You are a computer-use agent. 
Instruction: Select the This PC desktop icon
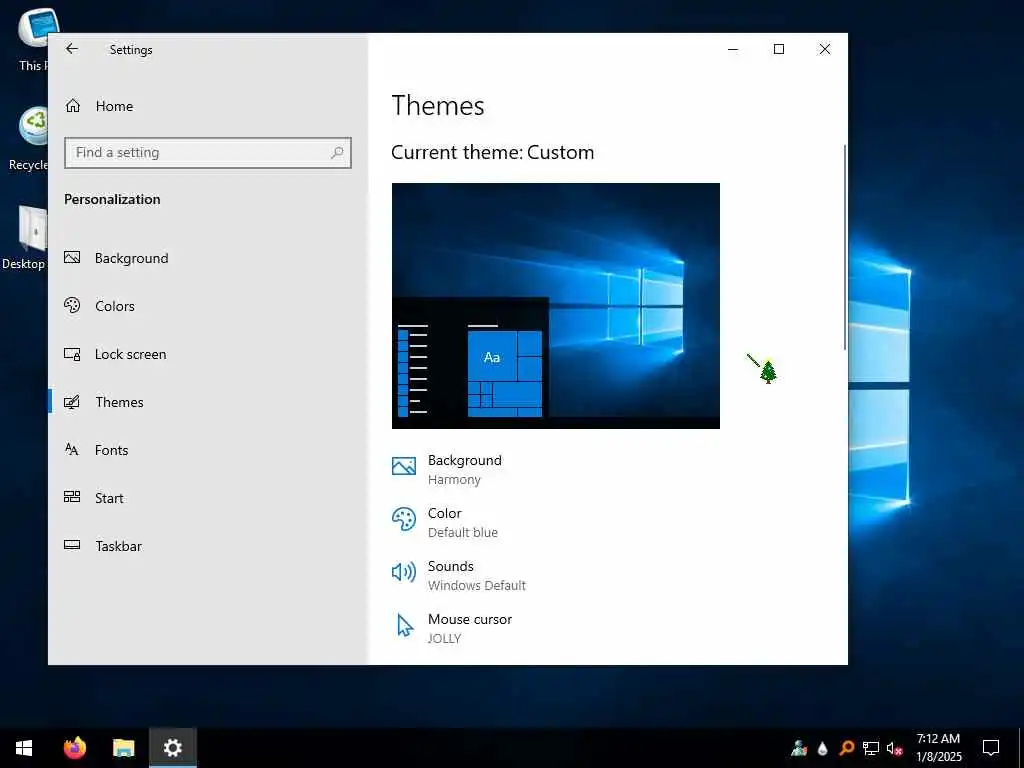click(x=33, y=39)
